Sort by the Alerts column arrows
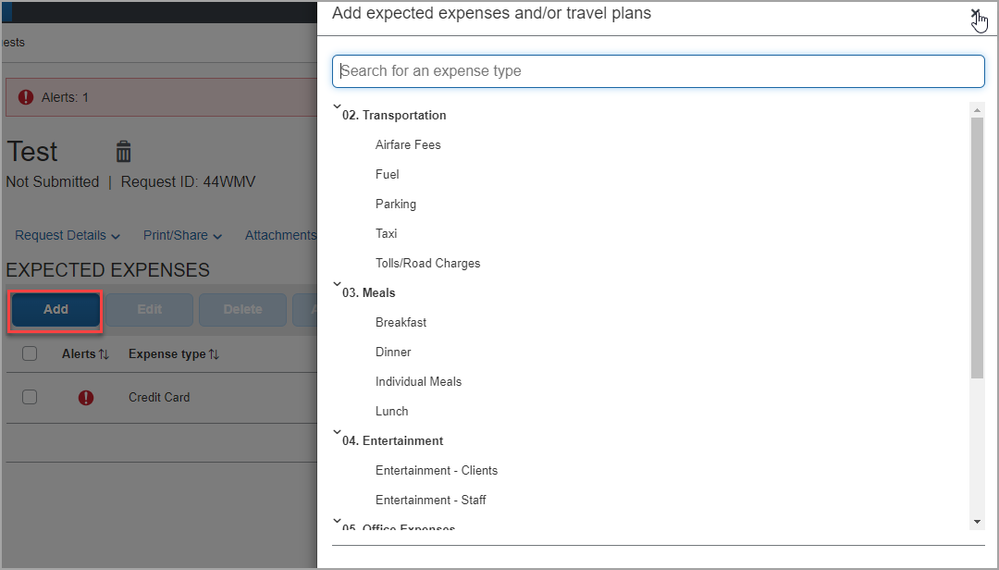The height and width of the screenshot is (570, 999). point(104,354)
